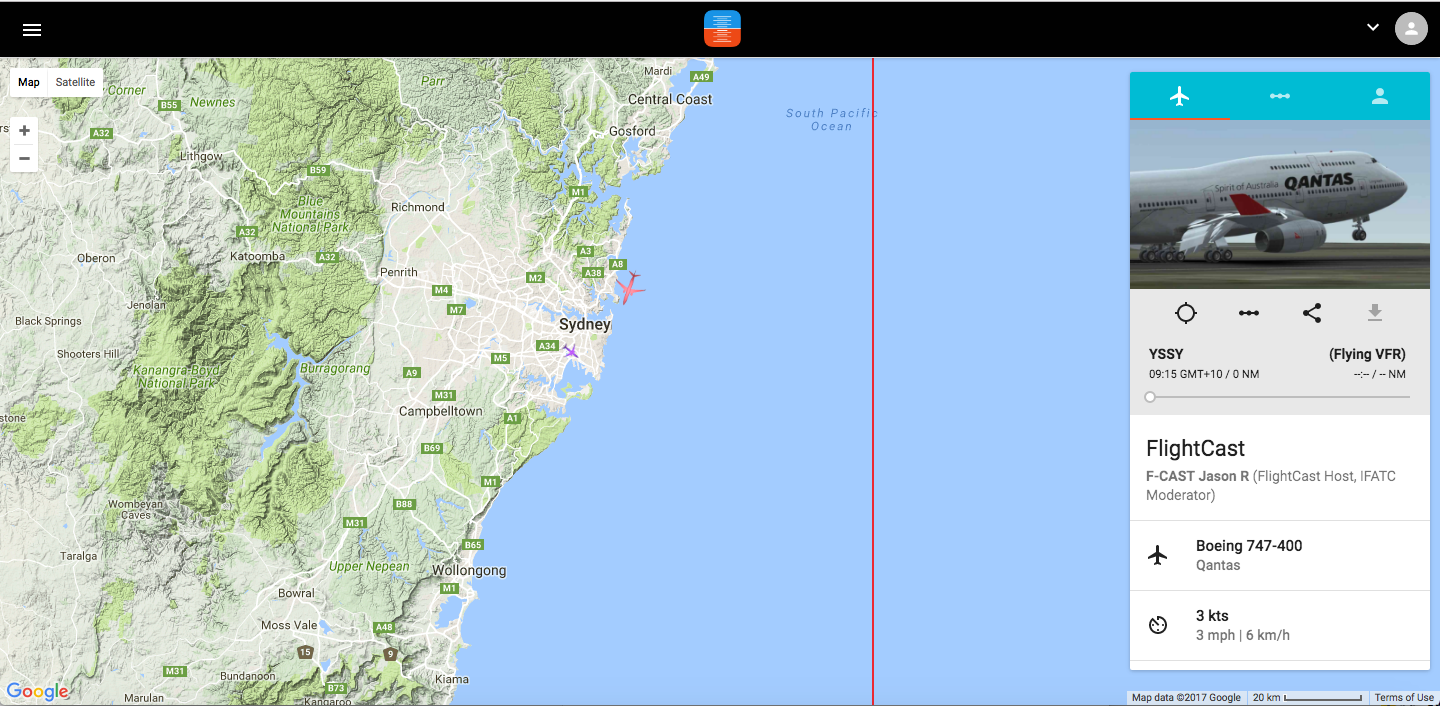Image resolution: width=1440 pixels, height=706 pixels.
Task: Select the pilot profile tab
Action: pos(1380,96)
